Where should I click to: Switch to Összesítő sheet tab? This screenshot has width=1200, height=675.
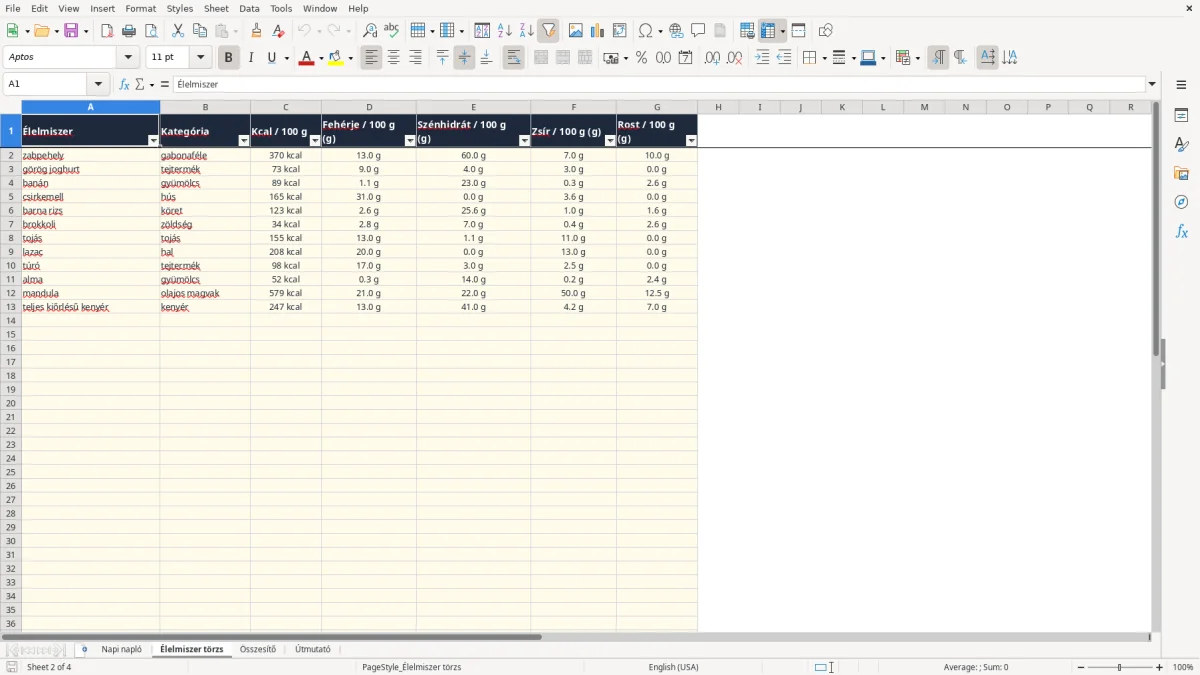(258, 649)
